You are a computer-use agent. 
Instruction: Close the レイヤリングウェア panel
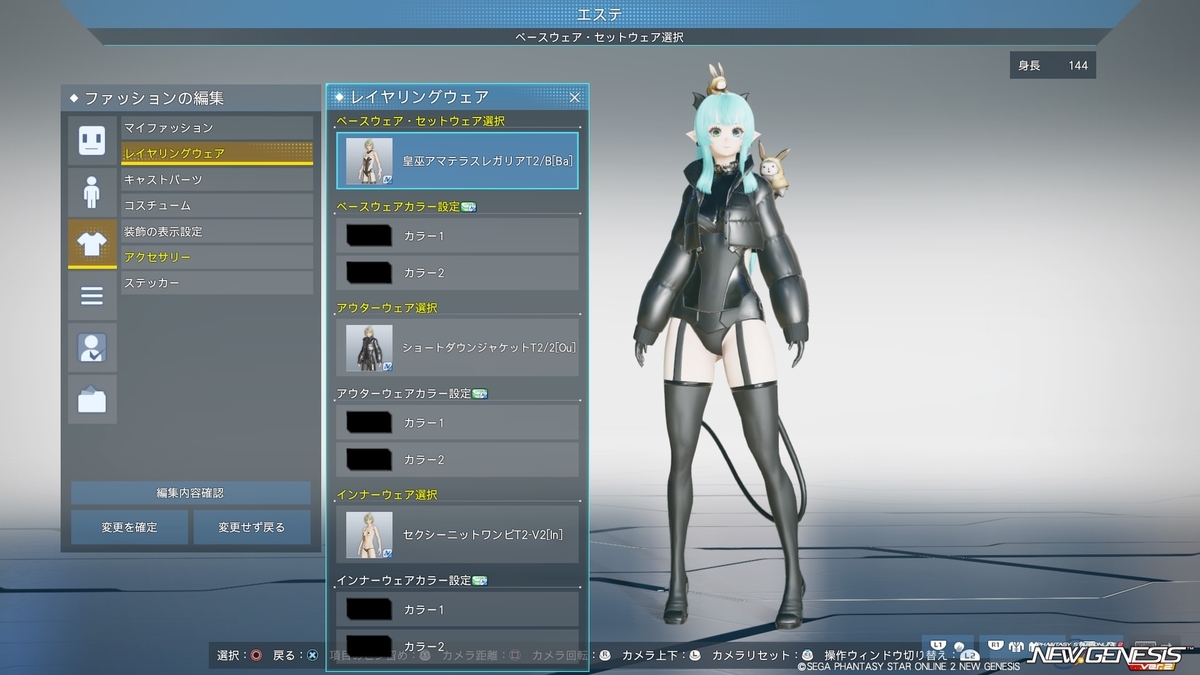pyautogui.click(x=575, y=97)
